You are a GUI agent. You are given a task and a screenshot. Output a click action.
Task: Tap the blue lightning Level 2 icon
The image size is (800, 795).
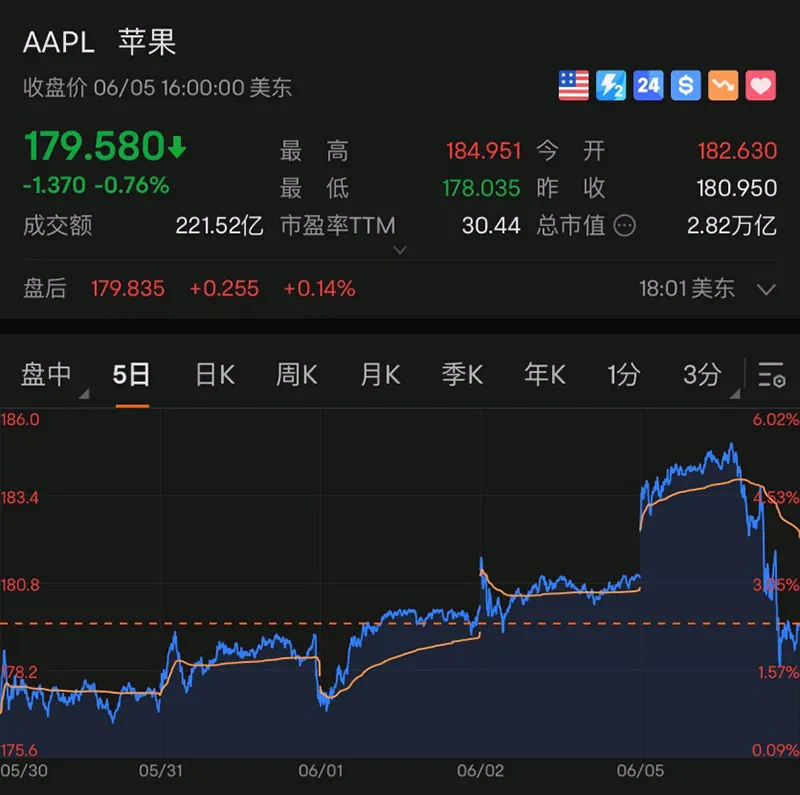(x=611, y=85)
